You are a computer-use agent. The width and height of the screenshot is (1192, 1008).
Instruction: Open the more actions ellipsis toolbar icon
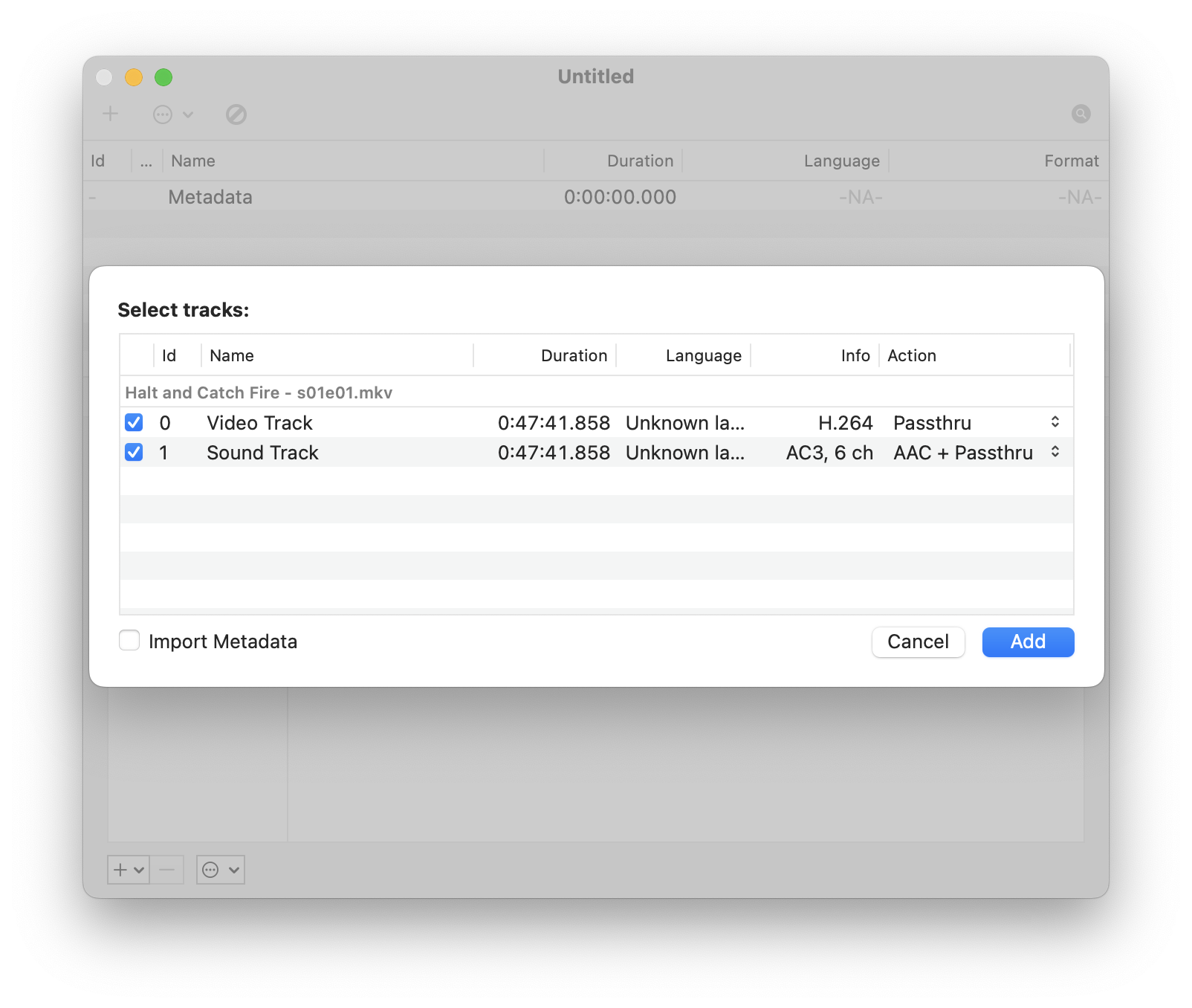163,114
